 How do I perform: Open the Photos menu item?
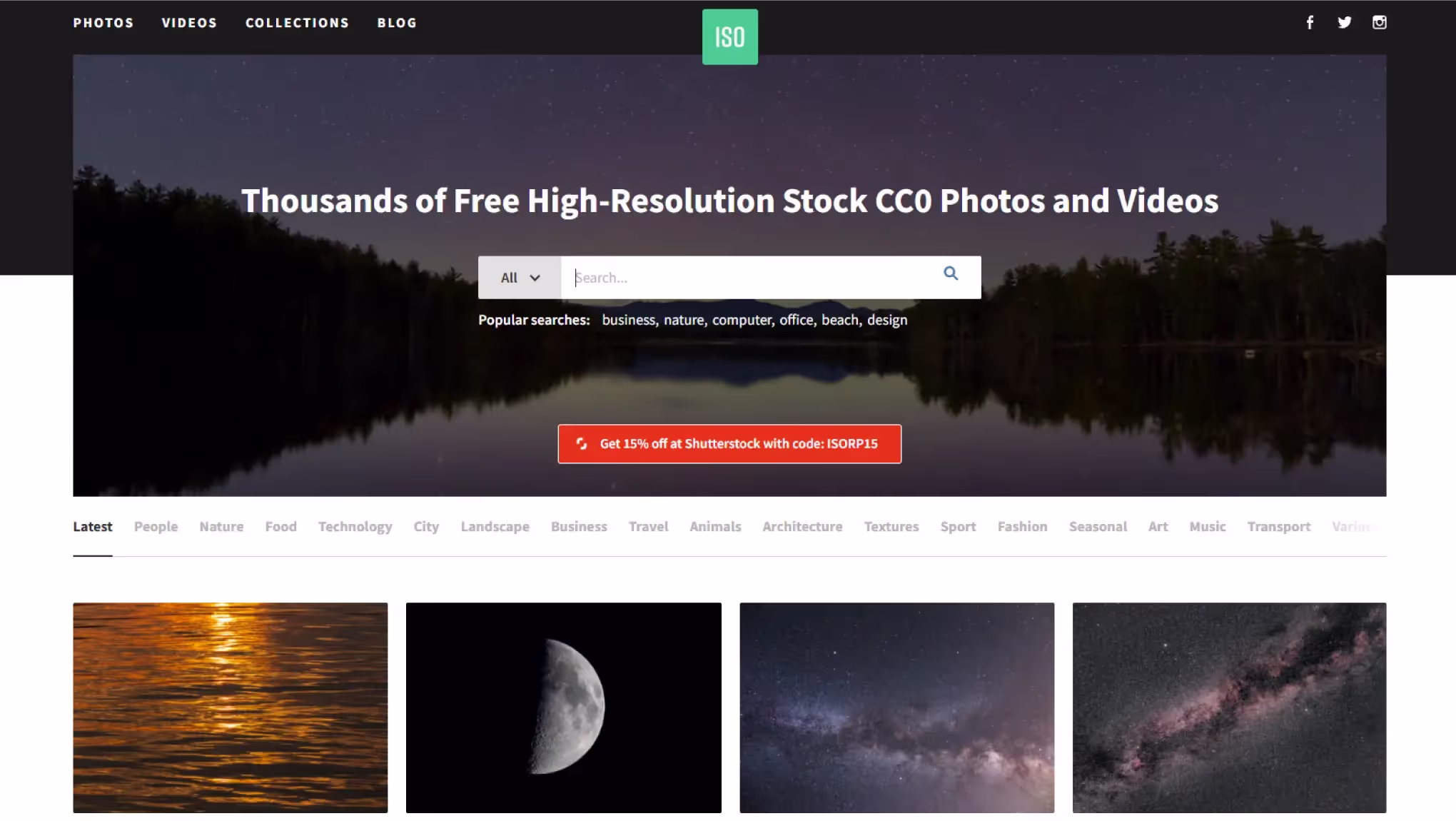(x=103, y=23)
